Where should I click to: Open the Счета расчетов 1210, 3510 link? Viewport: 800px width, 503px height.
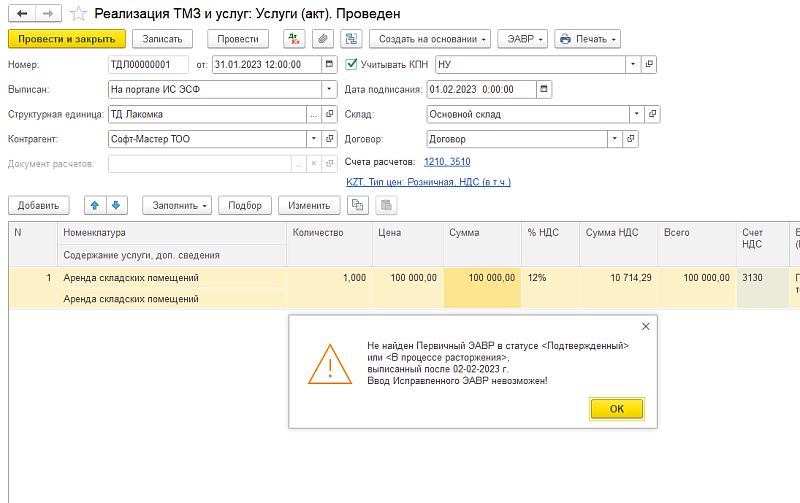[446, 161]
